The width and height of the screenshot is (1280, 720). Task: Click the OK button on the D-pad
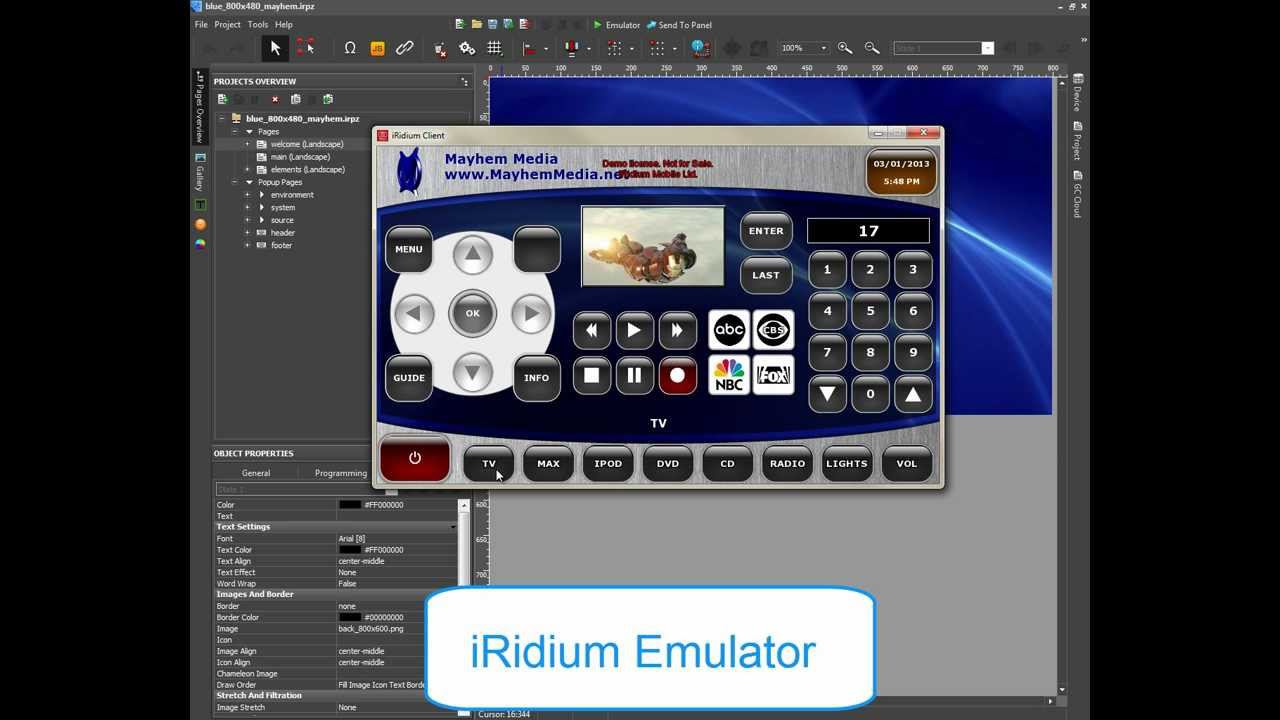472,313
